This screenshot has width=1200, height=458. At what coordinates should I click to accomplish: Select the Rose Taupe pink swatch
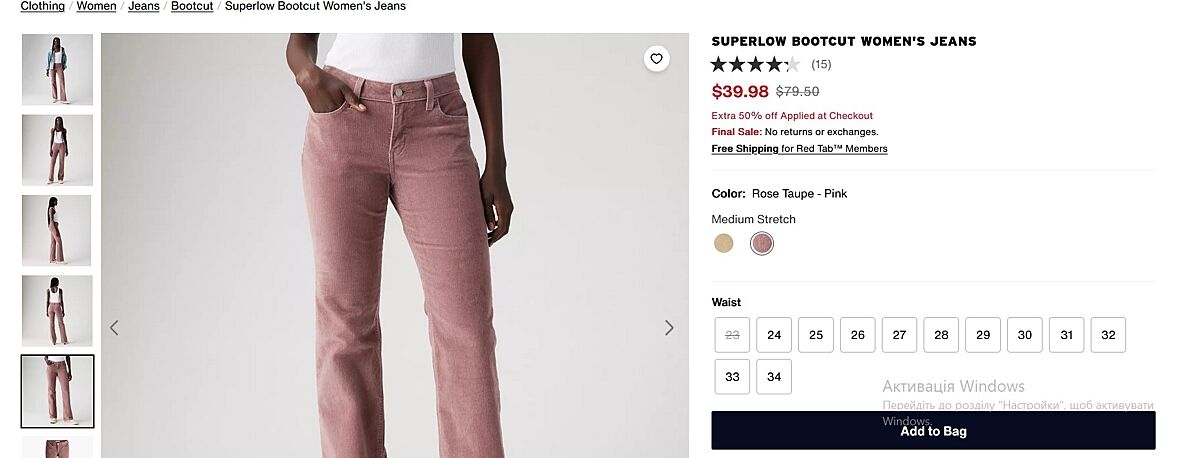point(762,243)
